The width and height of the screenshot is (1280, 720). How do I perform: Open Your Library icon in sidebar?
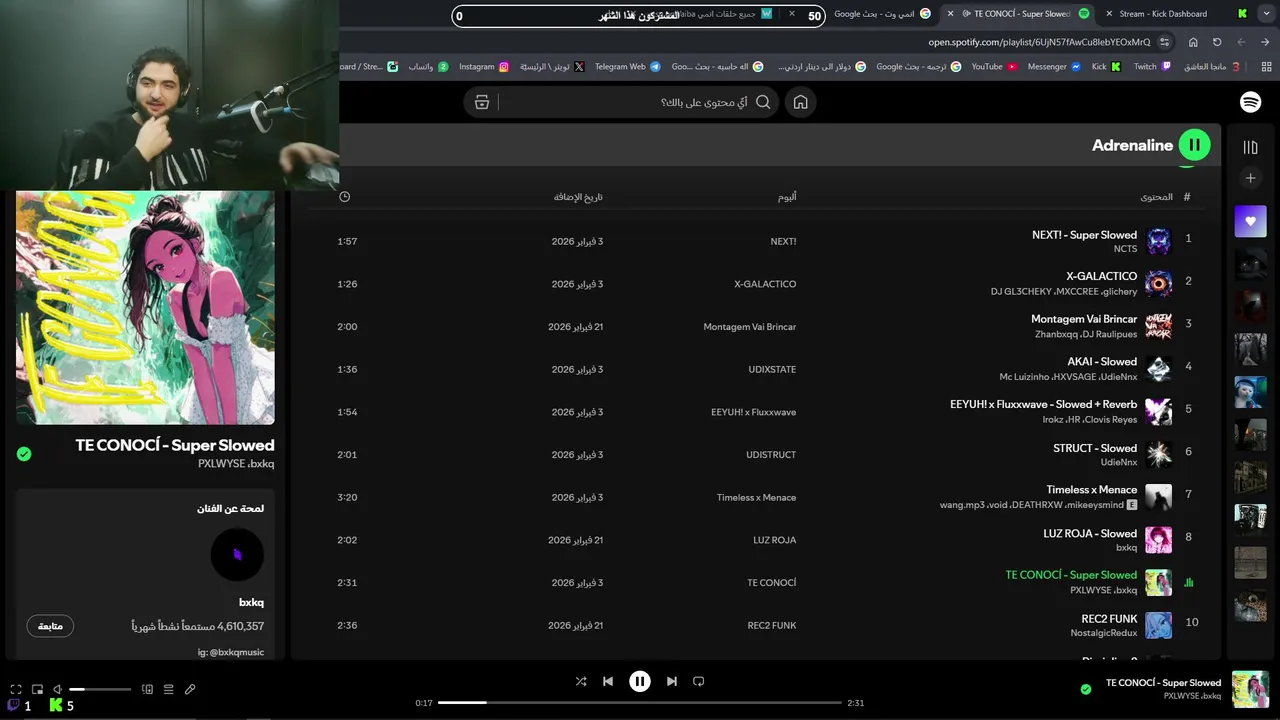1250,147
